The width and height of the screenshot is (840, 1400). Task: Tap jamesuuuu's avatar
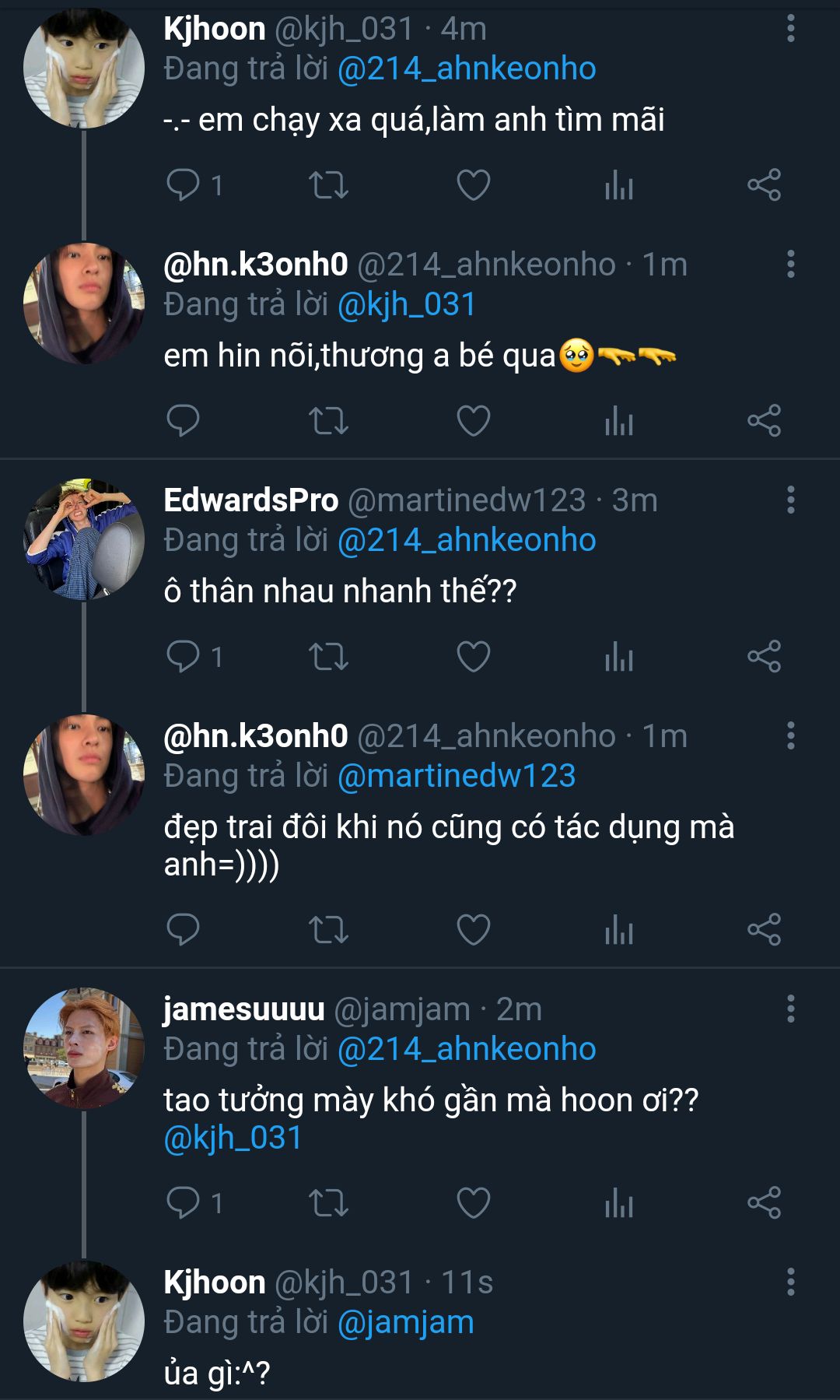coord(84,1048)
